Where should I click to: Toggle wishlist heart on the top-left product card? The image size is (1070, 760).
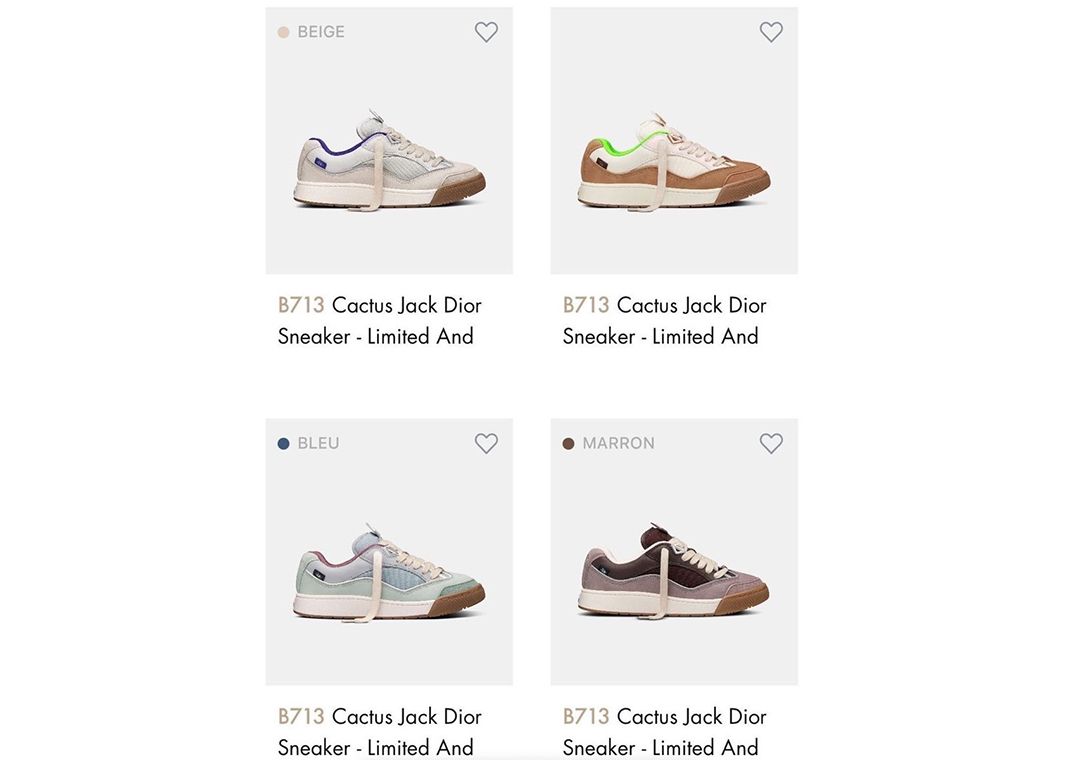(x=486, y=31)
